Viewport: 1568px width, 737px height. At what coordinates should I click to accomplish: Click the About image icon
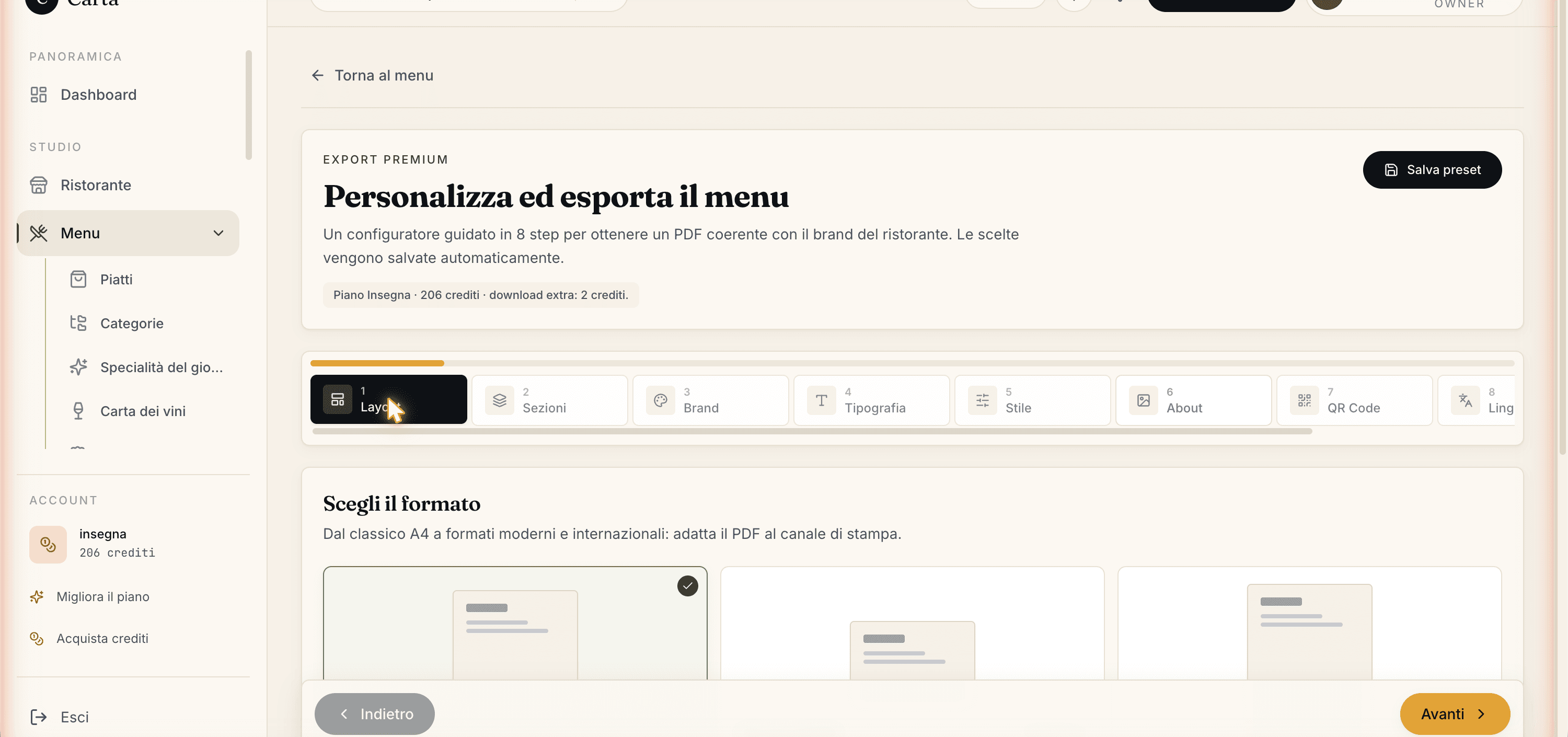coord(1143,400)
